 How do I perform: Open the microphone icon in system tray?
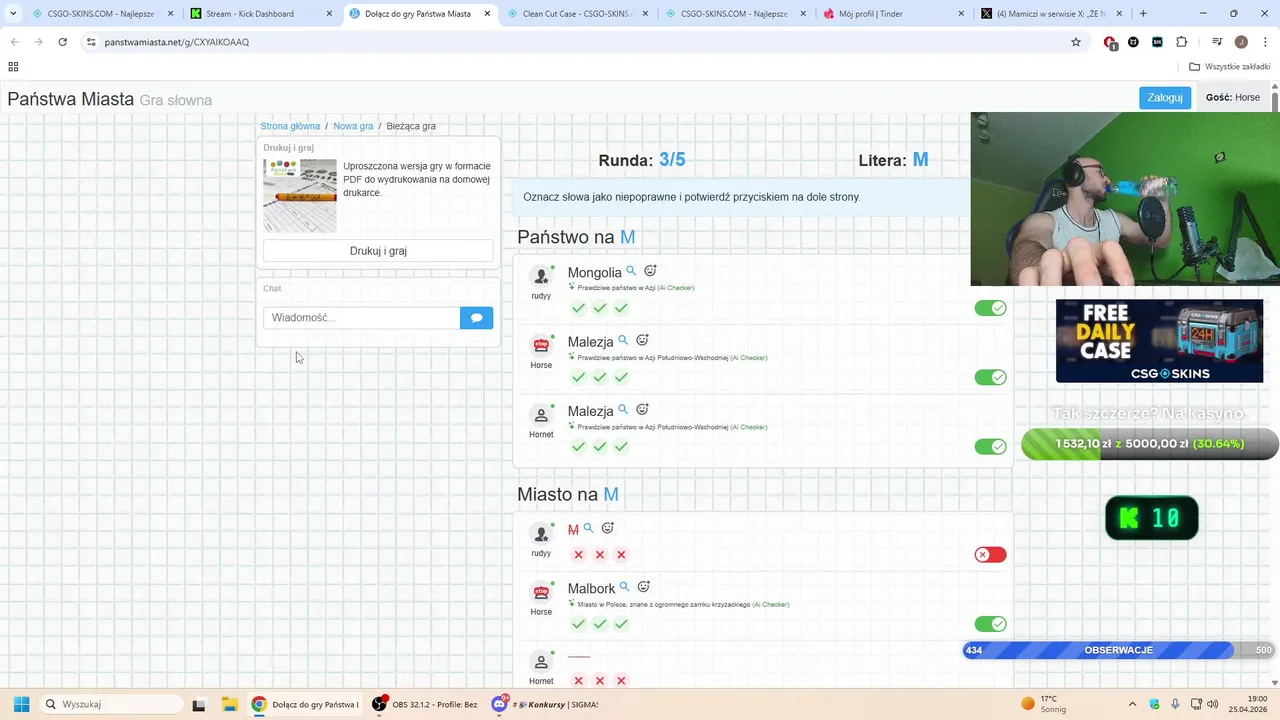pyautogui.click(x=1175, y=704)
